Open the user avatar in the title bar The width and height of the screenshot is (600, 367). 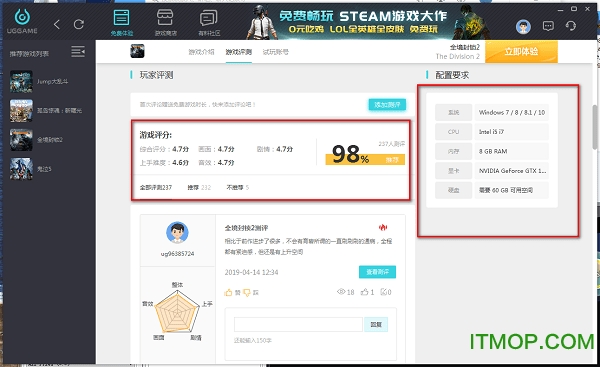click(523, 26)
